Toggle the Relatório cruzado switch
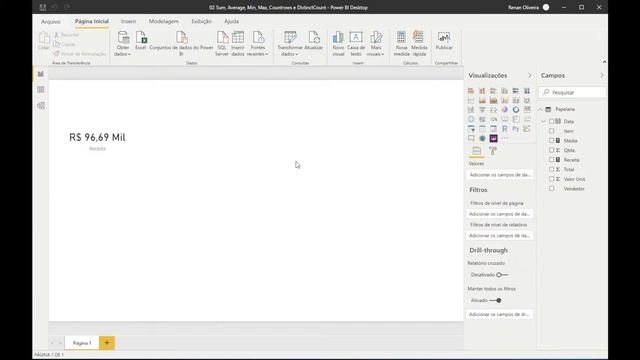Viewport: 640px width, 360px height. coord(502,275)
